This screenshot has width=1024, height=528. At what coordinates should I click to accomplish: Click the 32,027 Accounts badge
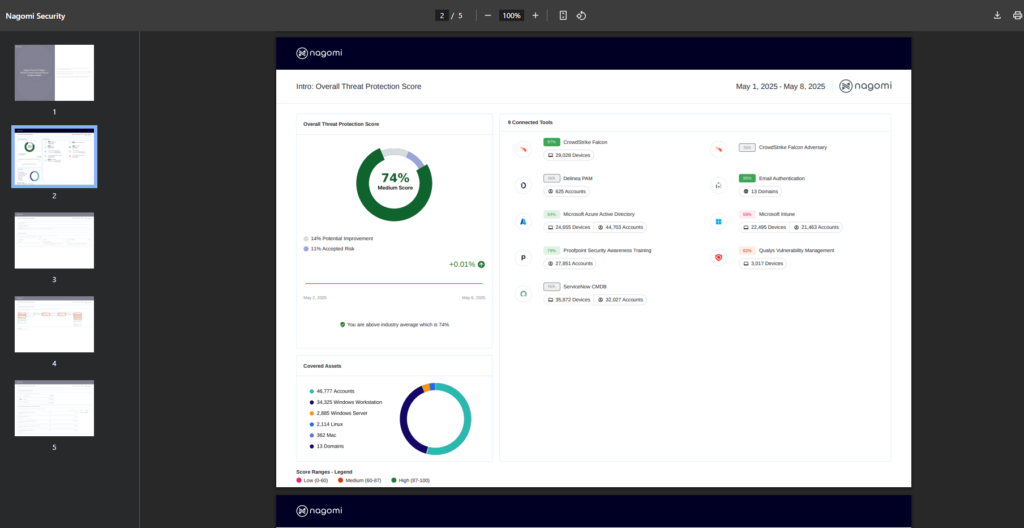point(620,300)
